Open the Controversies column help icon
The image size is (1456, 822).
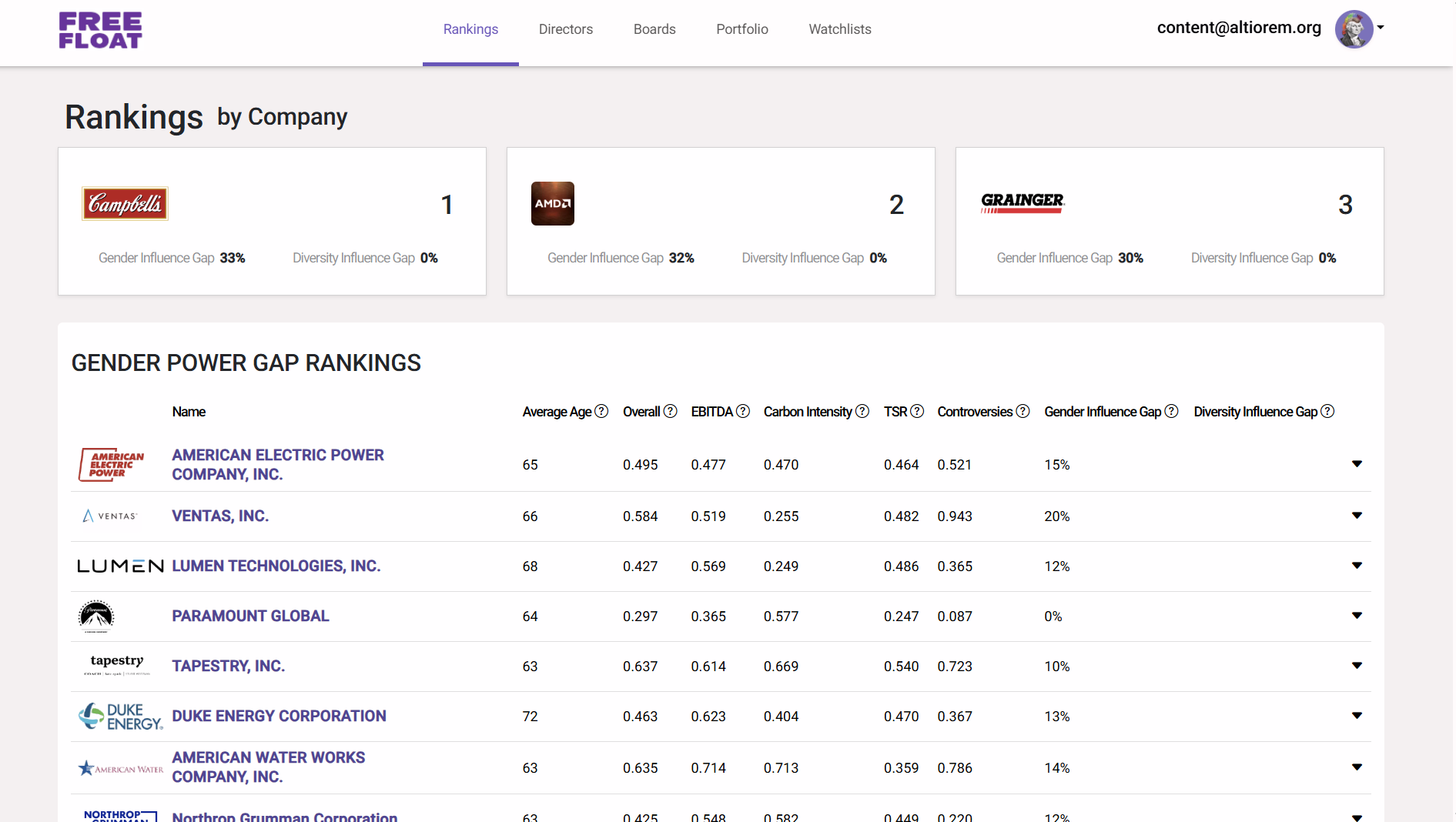tap(1023, 412)
